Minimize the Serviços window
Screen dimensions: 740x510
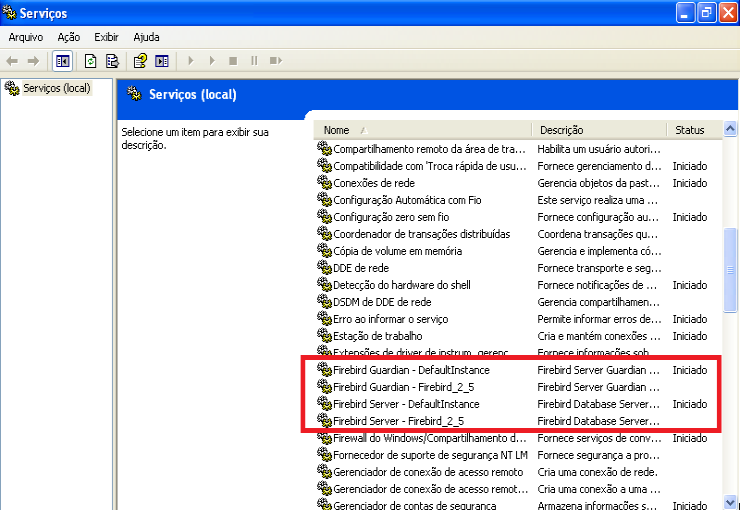pos(685,12)
